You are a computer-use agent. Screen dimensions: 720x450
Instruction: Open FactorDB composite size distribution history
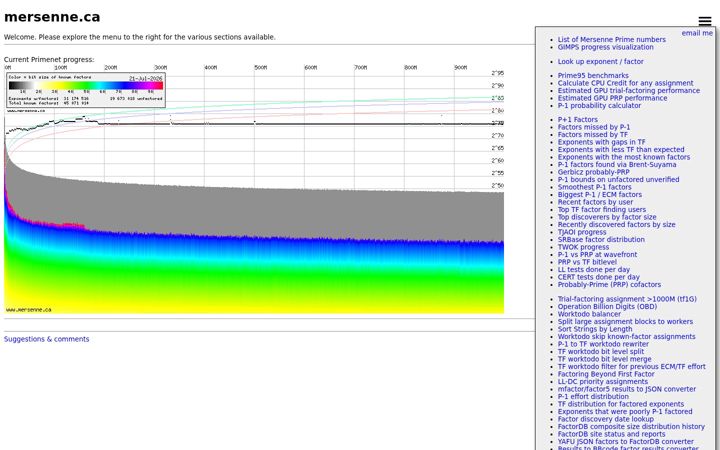[631, 427]
